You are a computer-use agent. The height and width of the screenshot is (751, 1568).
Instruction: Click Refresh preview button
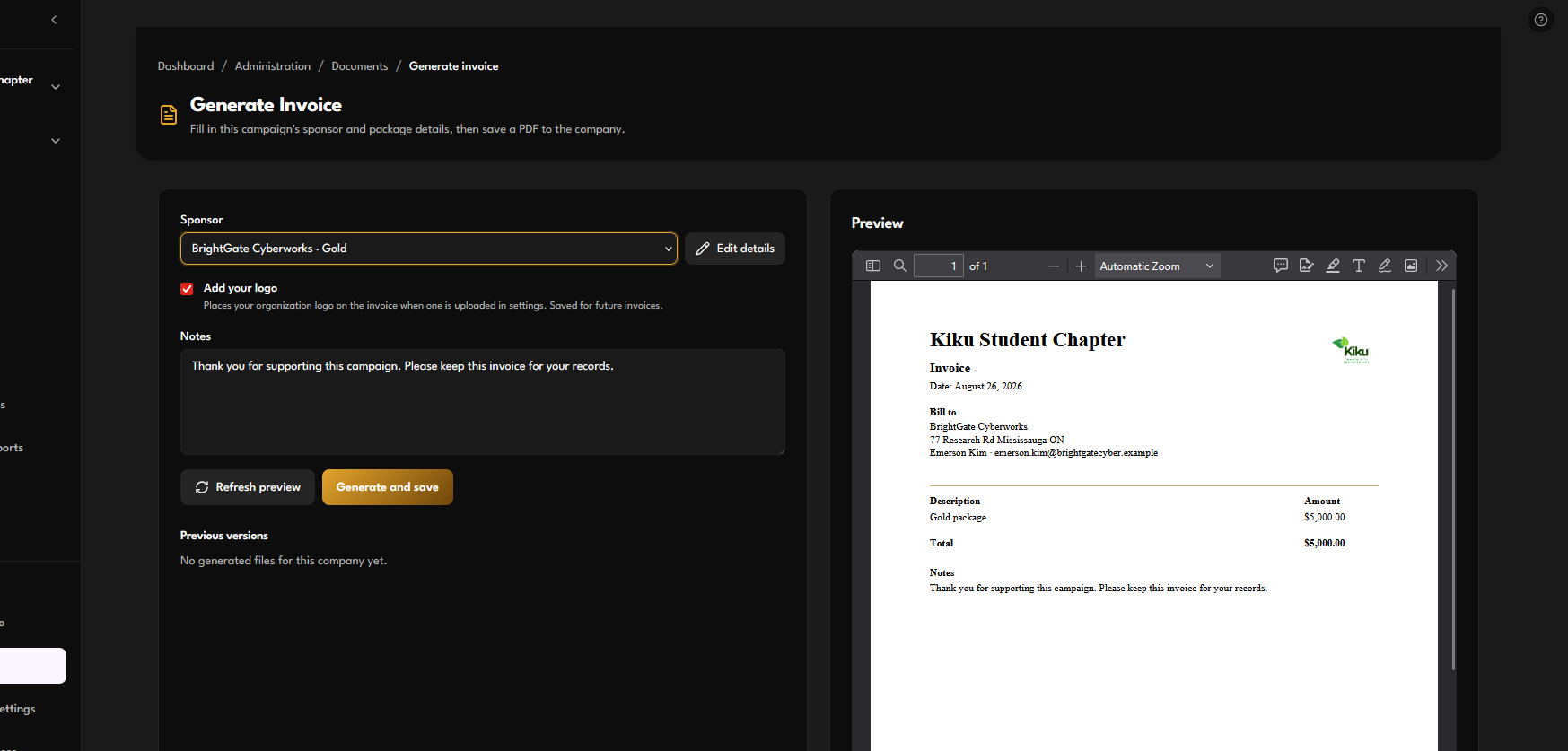point(248,487)
